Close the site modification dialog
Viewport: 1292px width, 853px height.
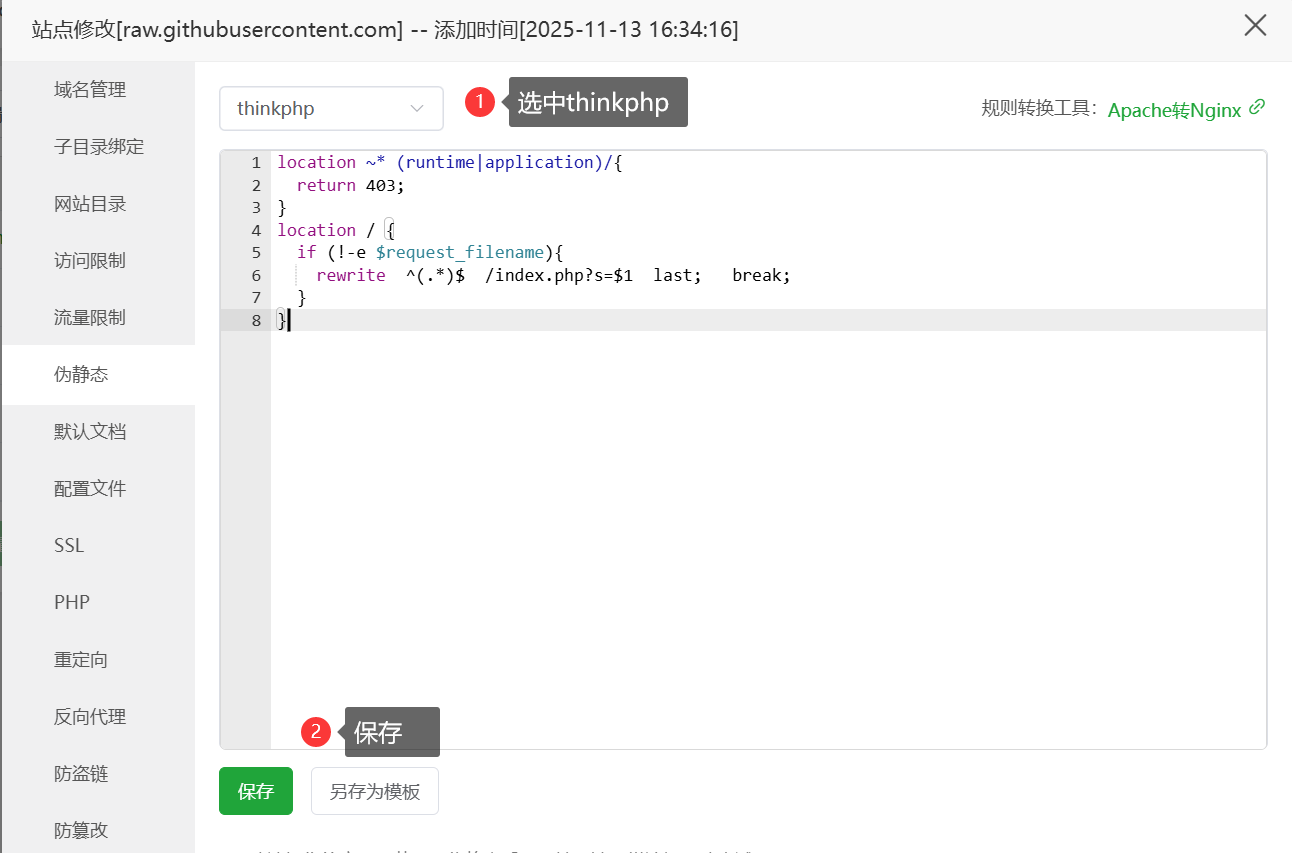pos(1255,26)
